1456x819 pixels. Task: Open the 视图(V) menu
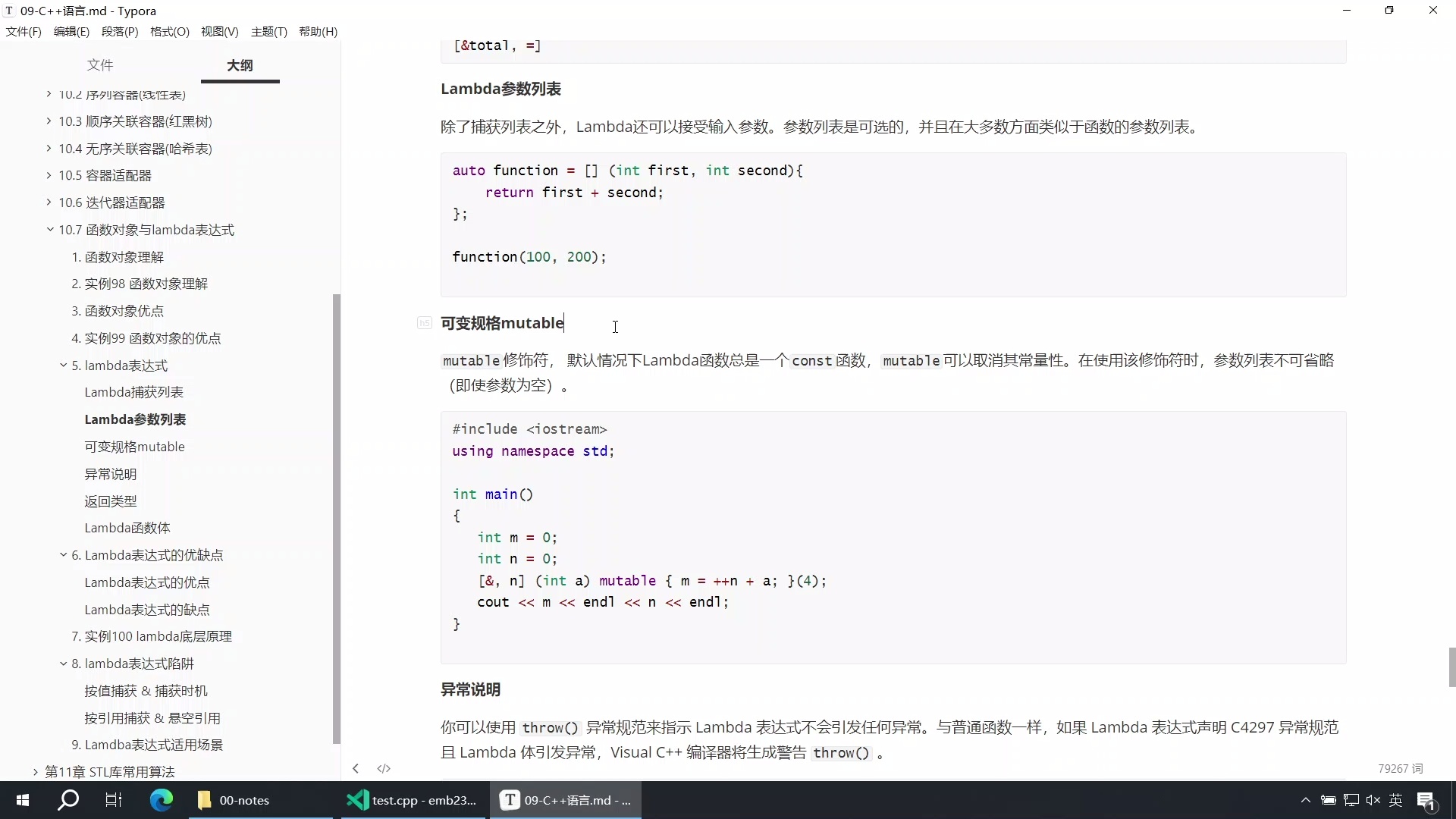click(219, 32)
